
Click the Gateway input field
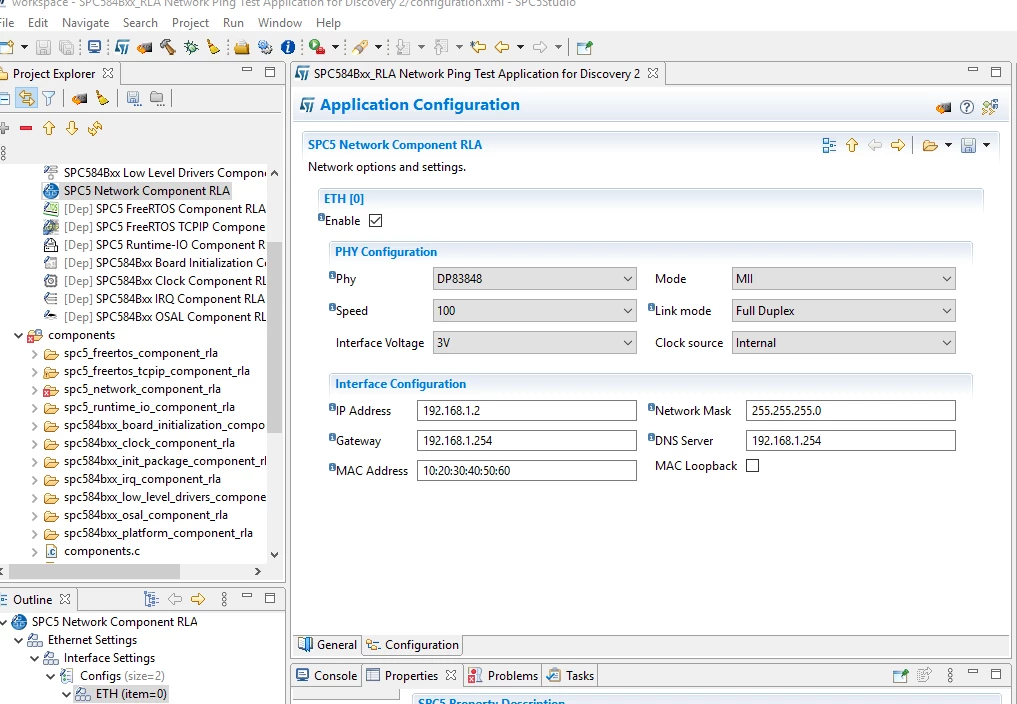527,441
